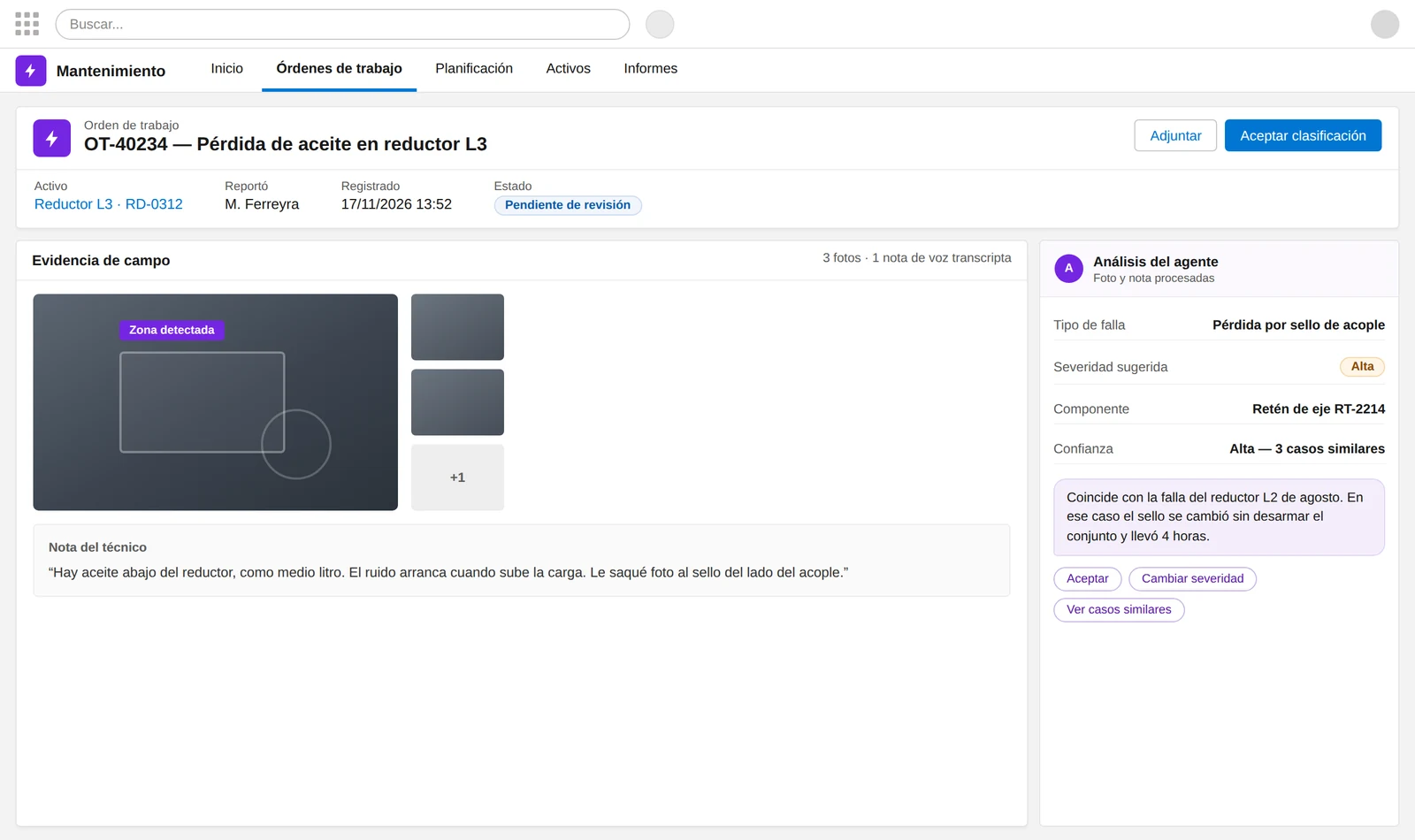Open the Informes tab
This screenshot has height=840, width=1415.
(x=651, y=69)
